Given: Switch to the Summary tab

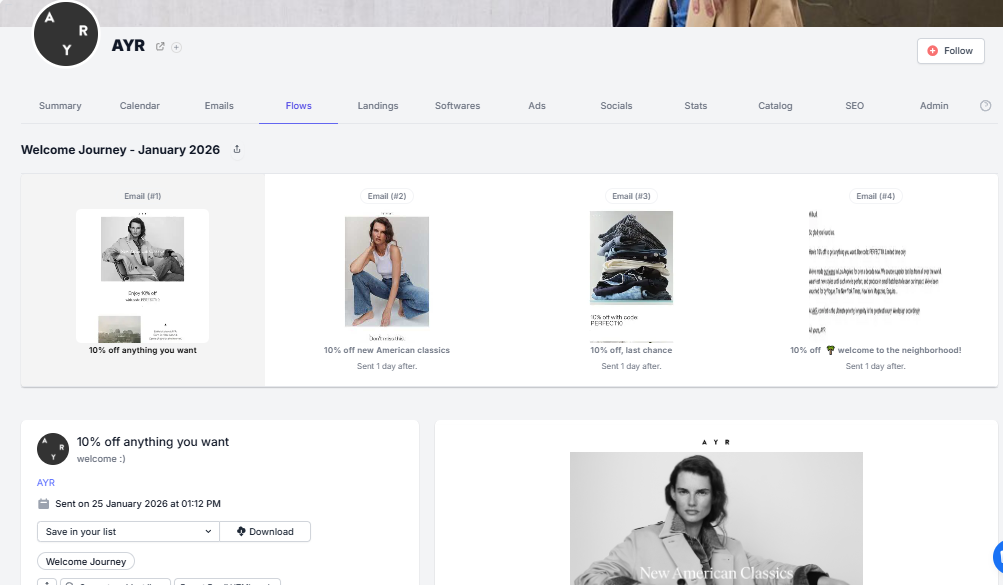Looking at the screenshot, I should 60,106.
